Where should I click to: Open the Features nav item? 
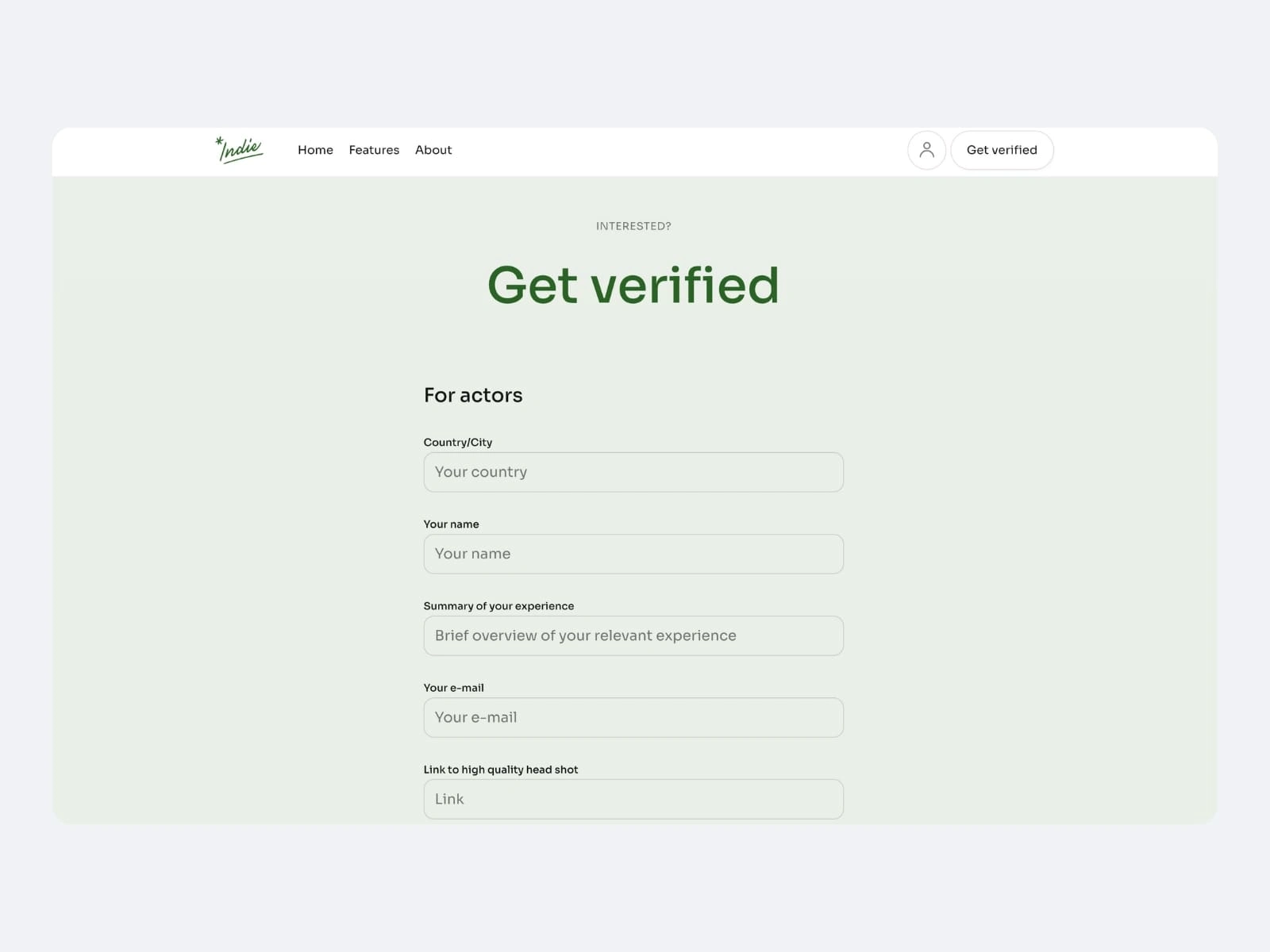(x=374, y=150)
